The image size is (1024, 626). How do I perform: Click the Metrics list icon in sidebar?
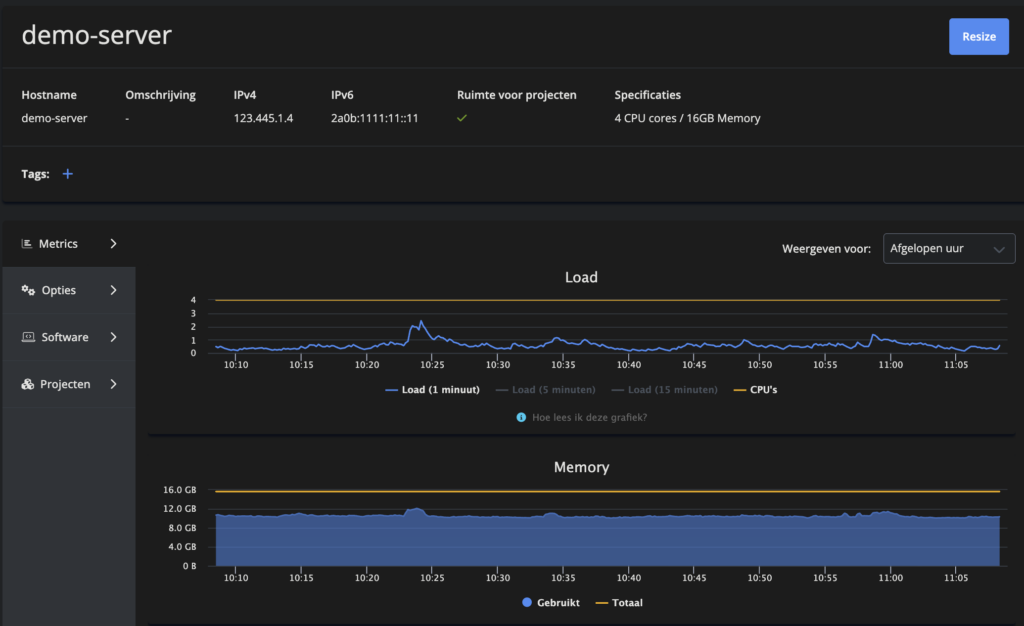[27, 243]
